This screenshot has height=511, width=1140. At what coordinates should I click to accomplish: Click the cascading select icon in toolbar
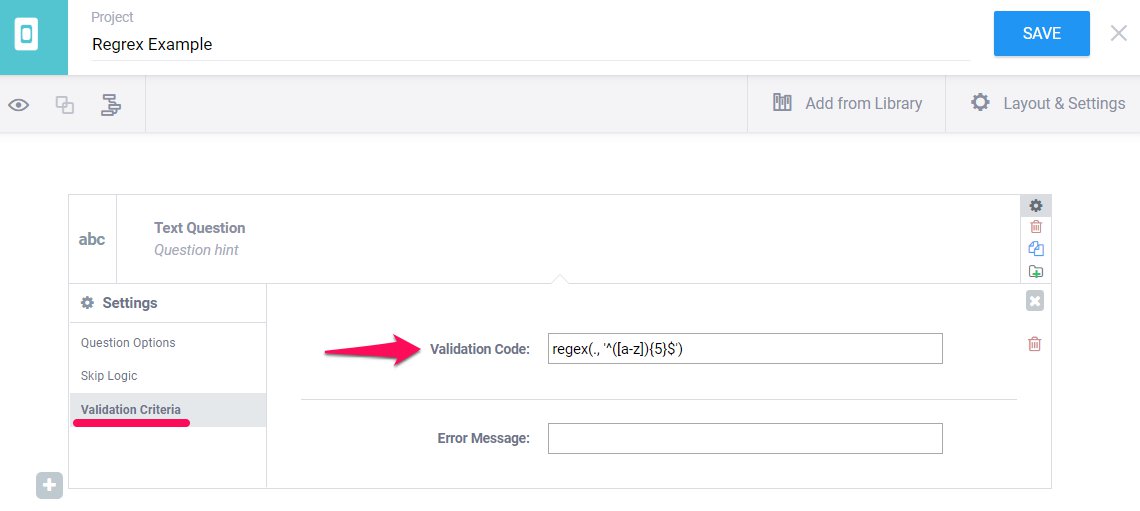[110, 104]
